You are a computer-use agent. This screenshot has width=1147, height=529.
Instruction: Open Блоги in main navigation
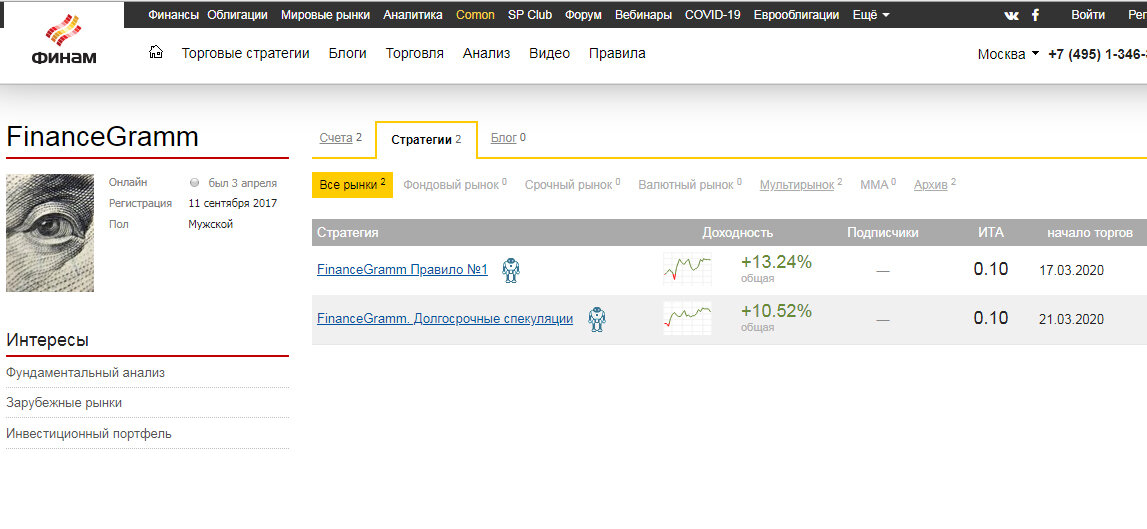[347, 53]
